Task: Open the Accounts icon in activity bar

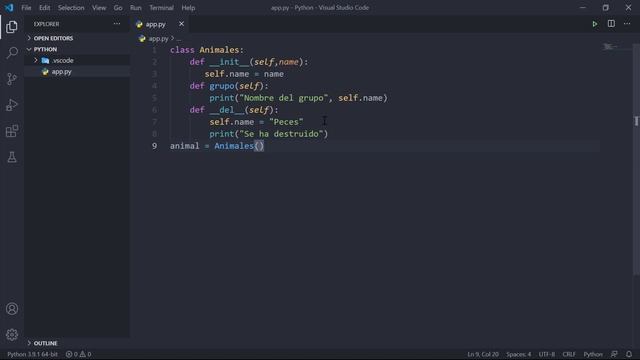Action: [x=12, y=309]
